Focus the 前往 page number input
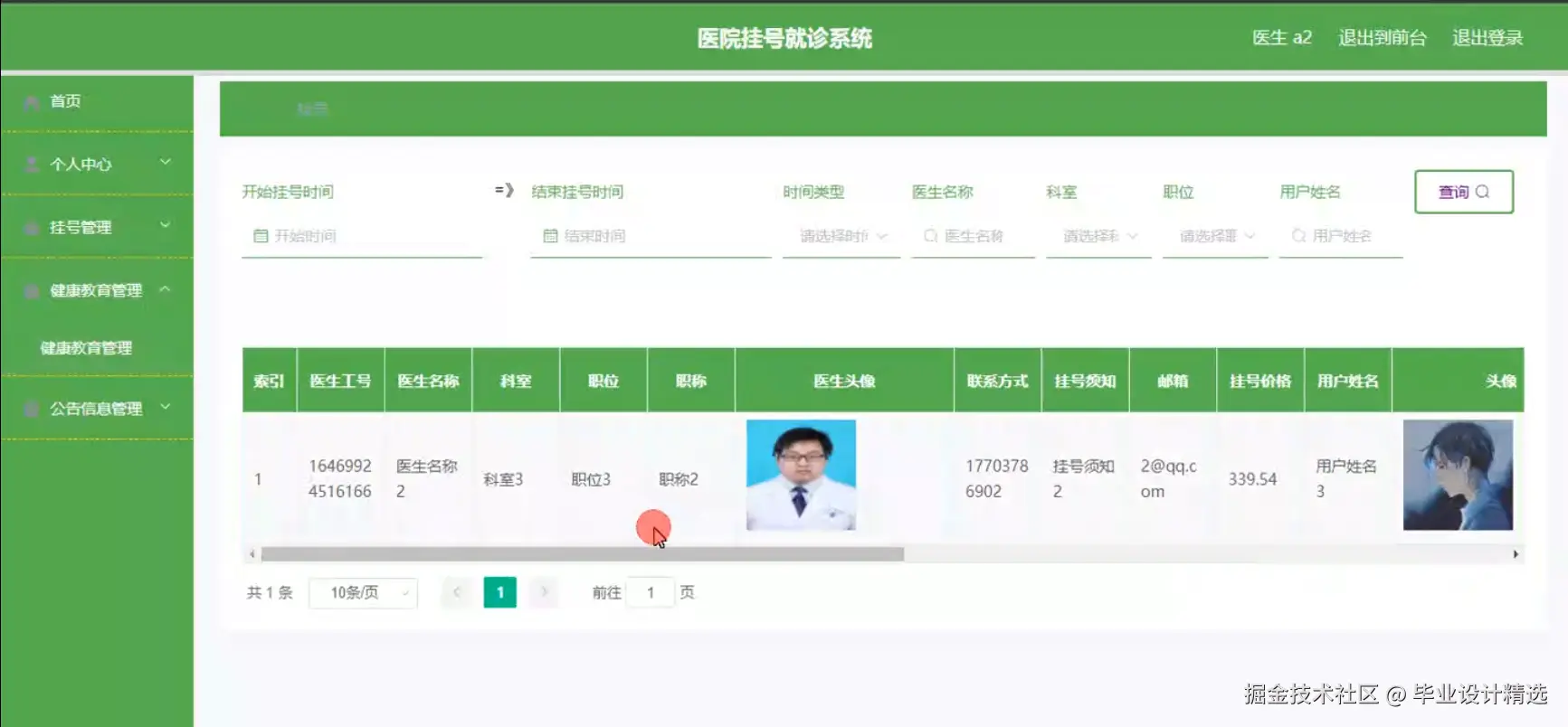 (650, 593)
